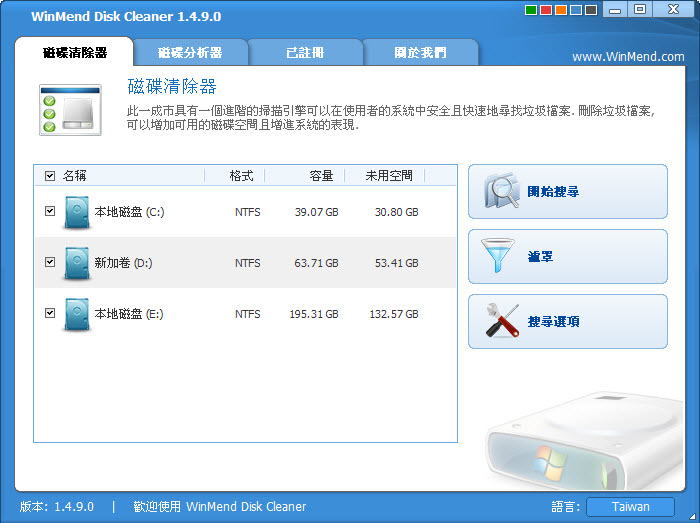Viewport: 700px width, 523px height.
Task: Click the 132.57 GB free space value
Action: tap(394, 314)
